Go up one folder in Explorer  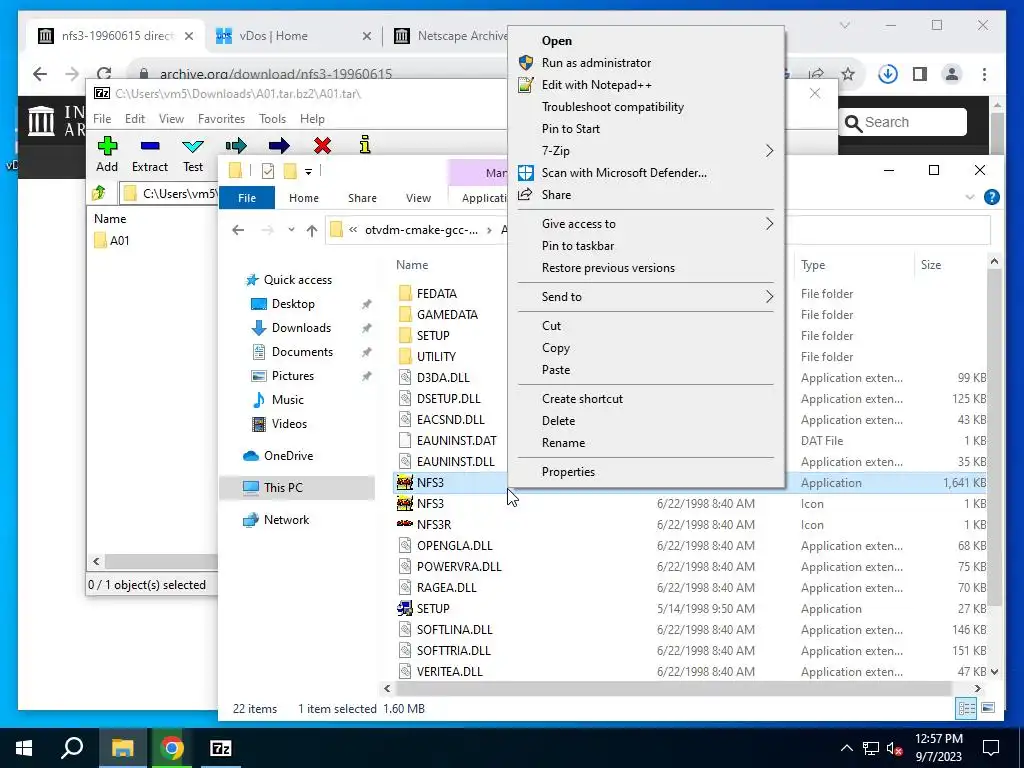tap(312, 230)
